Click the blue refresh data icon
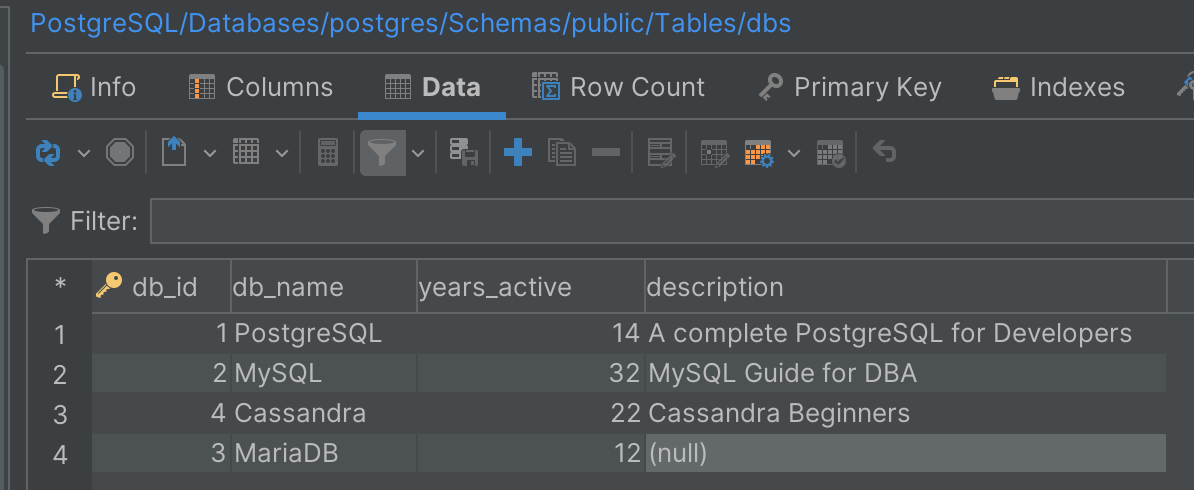The height and width of the screenshot is (490, 1194). [x=47, y=153]
